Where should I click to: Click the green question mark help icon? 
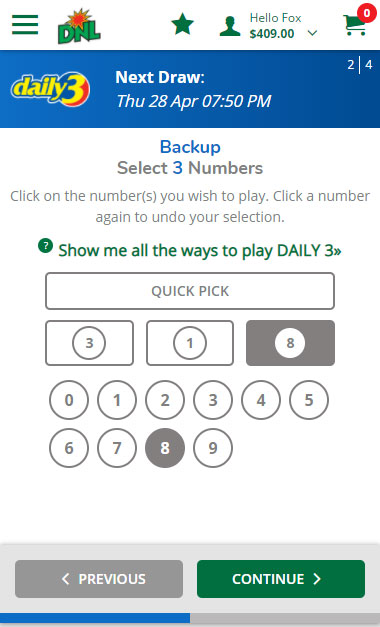(46, 246)
